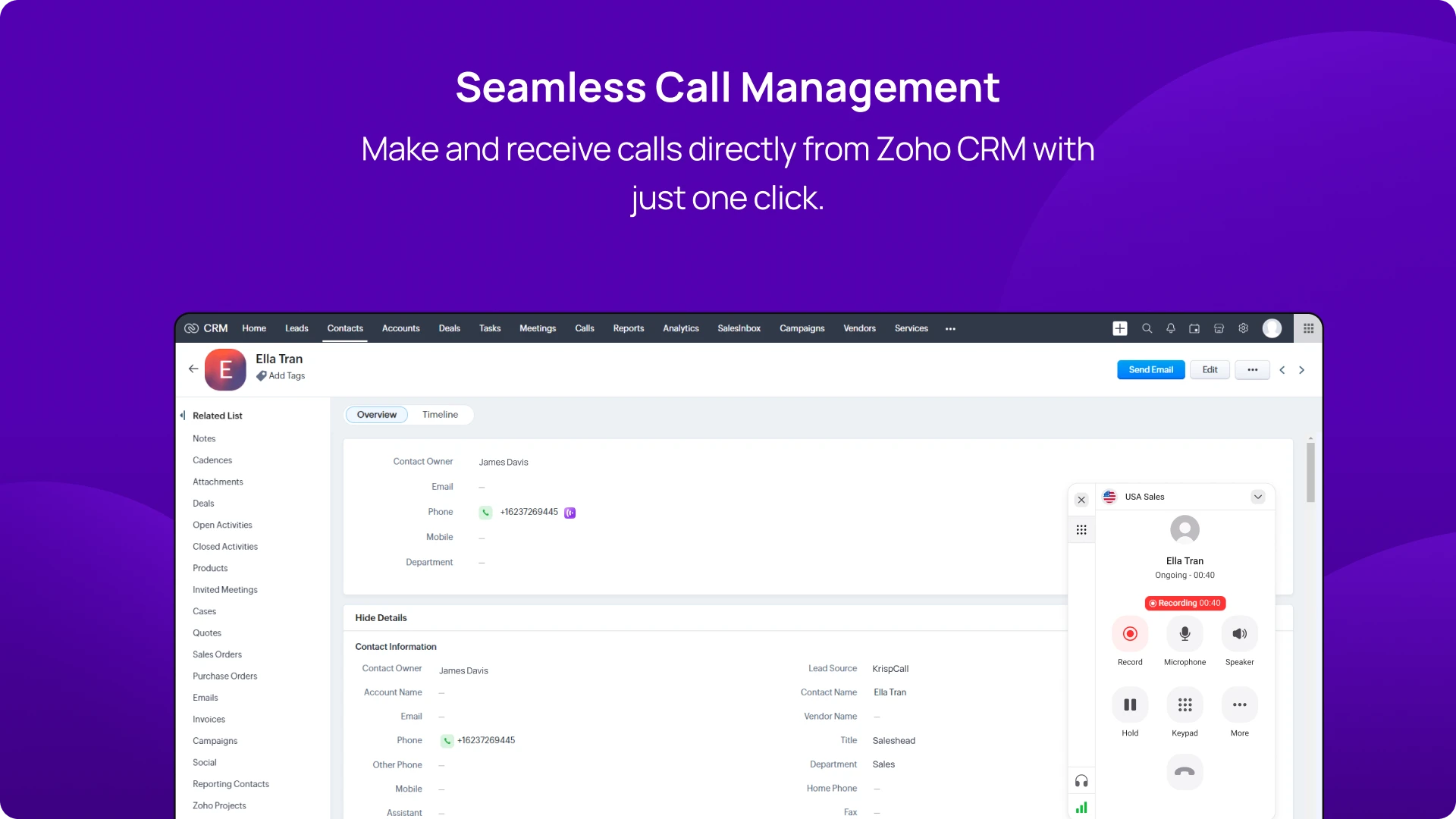End the call with hang-up button
1456x819 pixels.
(1185, 772)
